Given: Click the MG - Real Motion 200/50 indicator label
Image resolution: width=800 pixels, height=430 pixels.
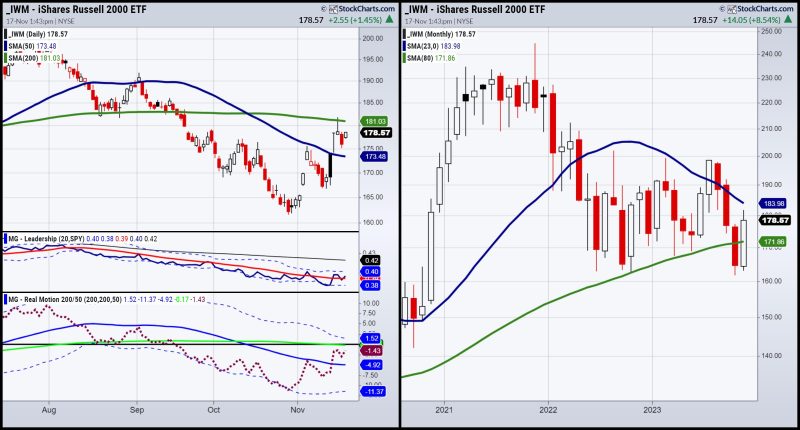Looking at the screenshot, I should pos(65,299).
